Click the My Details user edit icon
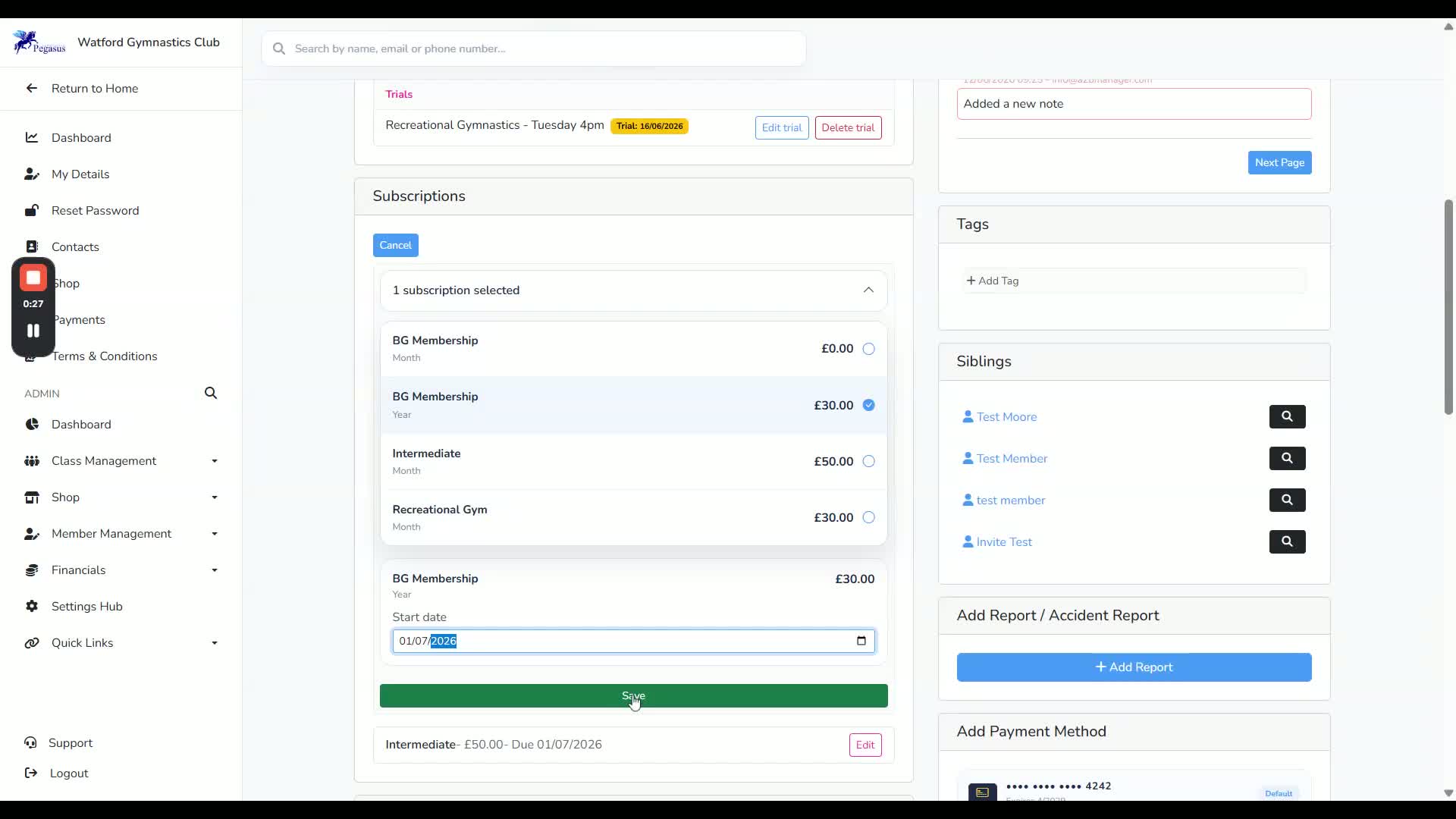This screenshot has width=1456, height=819. tap(31, 174)
